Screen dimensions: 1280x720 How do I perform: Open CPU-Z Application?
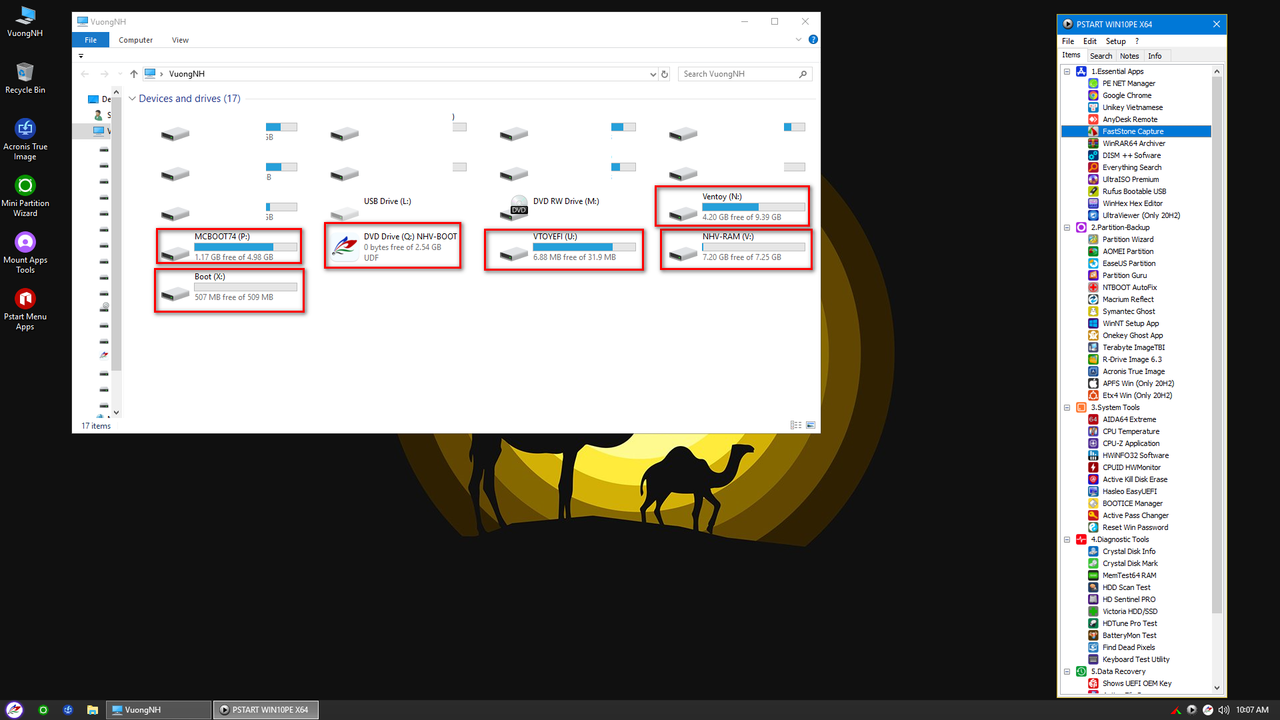[x=1131, y=443]
